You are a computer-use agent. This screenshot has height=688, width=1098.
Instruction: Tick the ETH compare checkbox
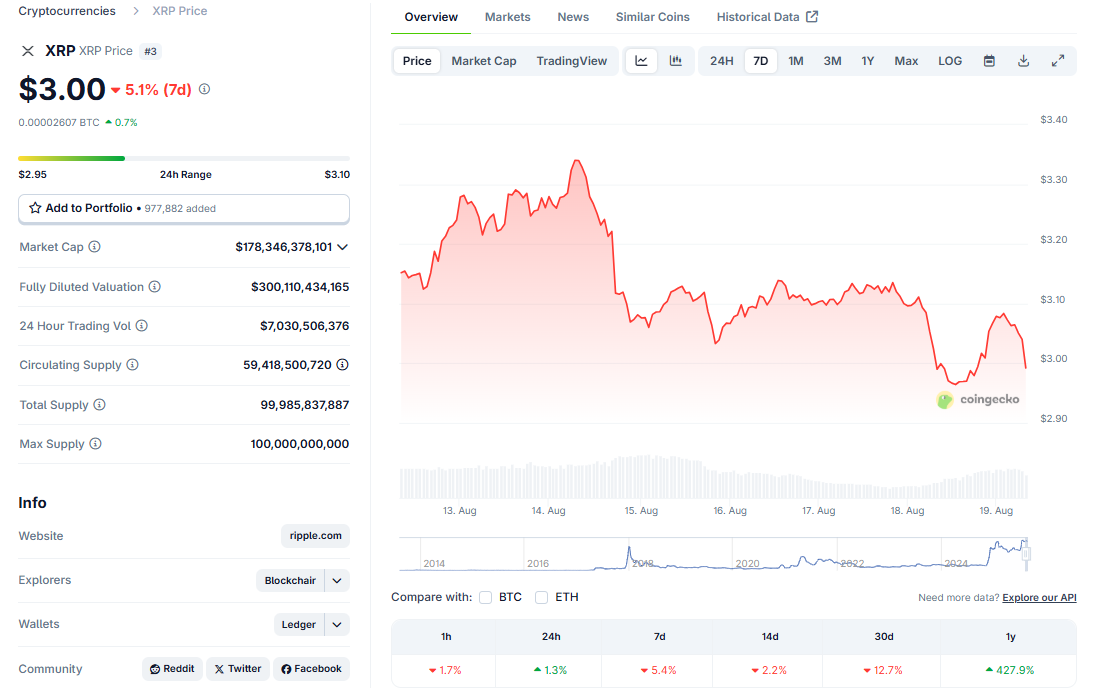[x=541, y=598]
